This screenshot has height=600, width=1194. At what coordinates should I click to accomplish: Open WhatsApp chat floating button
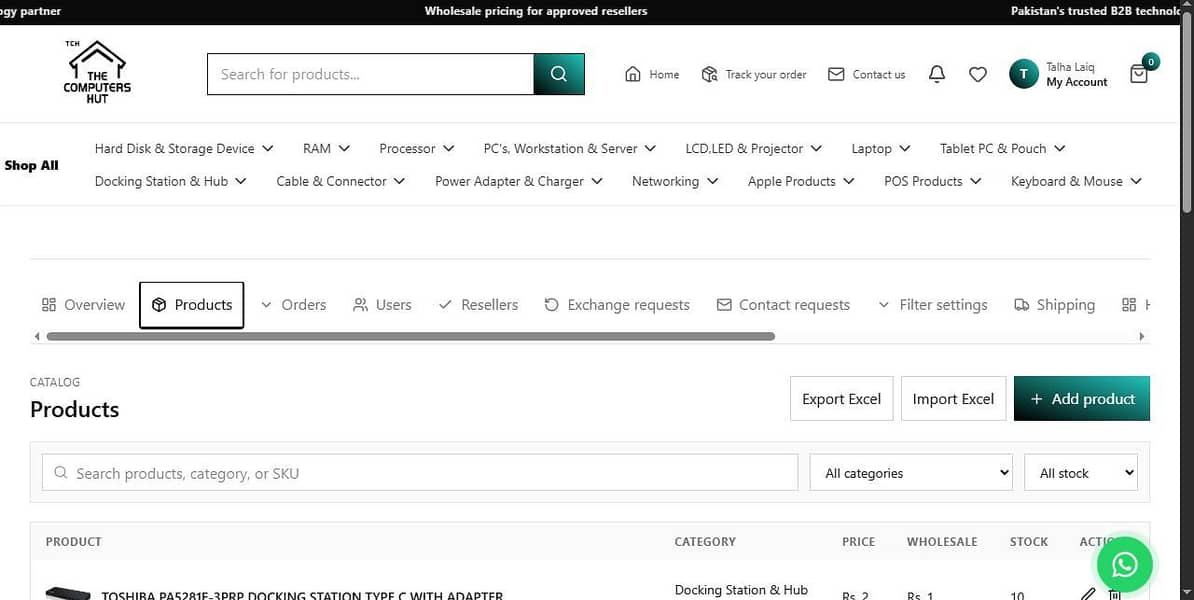click(1125, 564)
